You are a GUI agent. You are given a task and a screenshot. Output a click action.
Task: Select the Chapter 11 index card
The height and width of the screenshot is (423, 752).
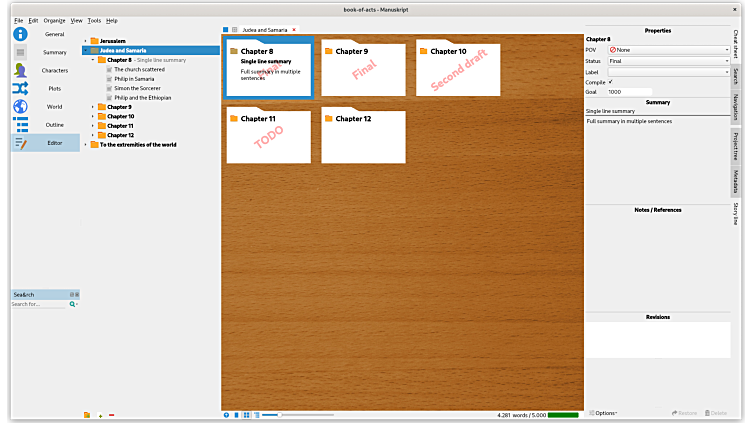(x=268, y=135)
